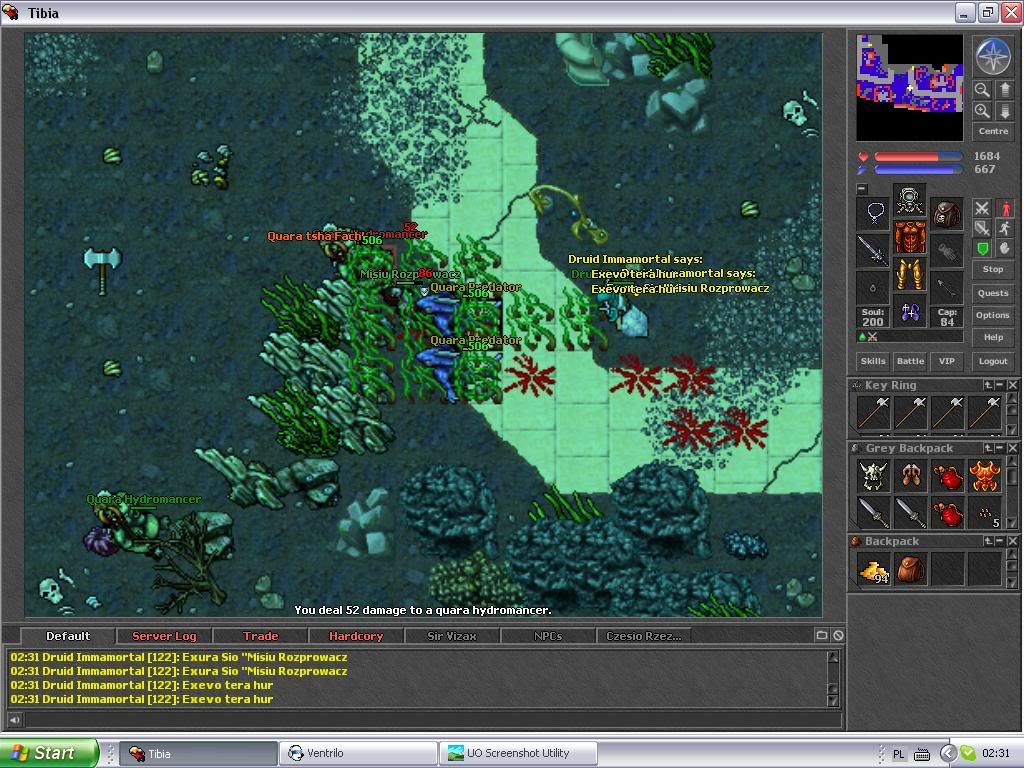Toggle chase opponent mode (running figure)

1004,228
